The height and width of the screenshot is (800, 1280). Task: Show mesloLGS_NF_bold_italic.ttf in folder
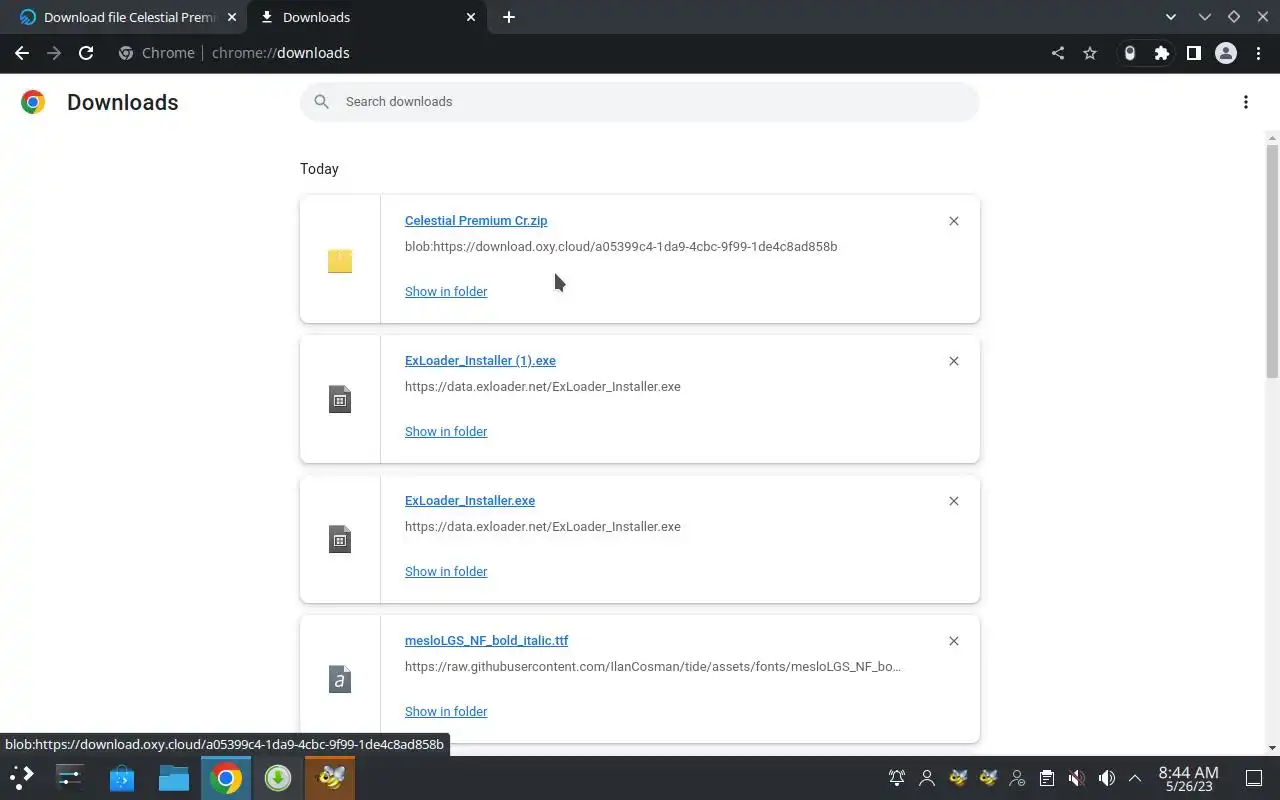(446, 712)
